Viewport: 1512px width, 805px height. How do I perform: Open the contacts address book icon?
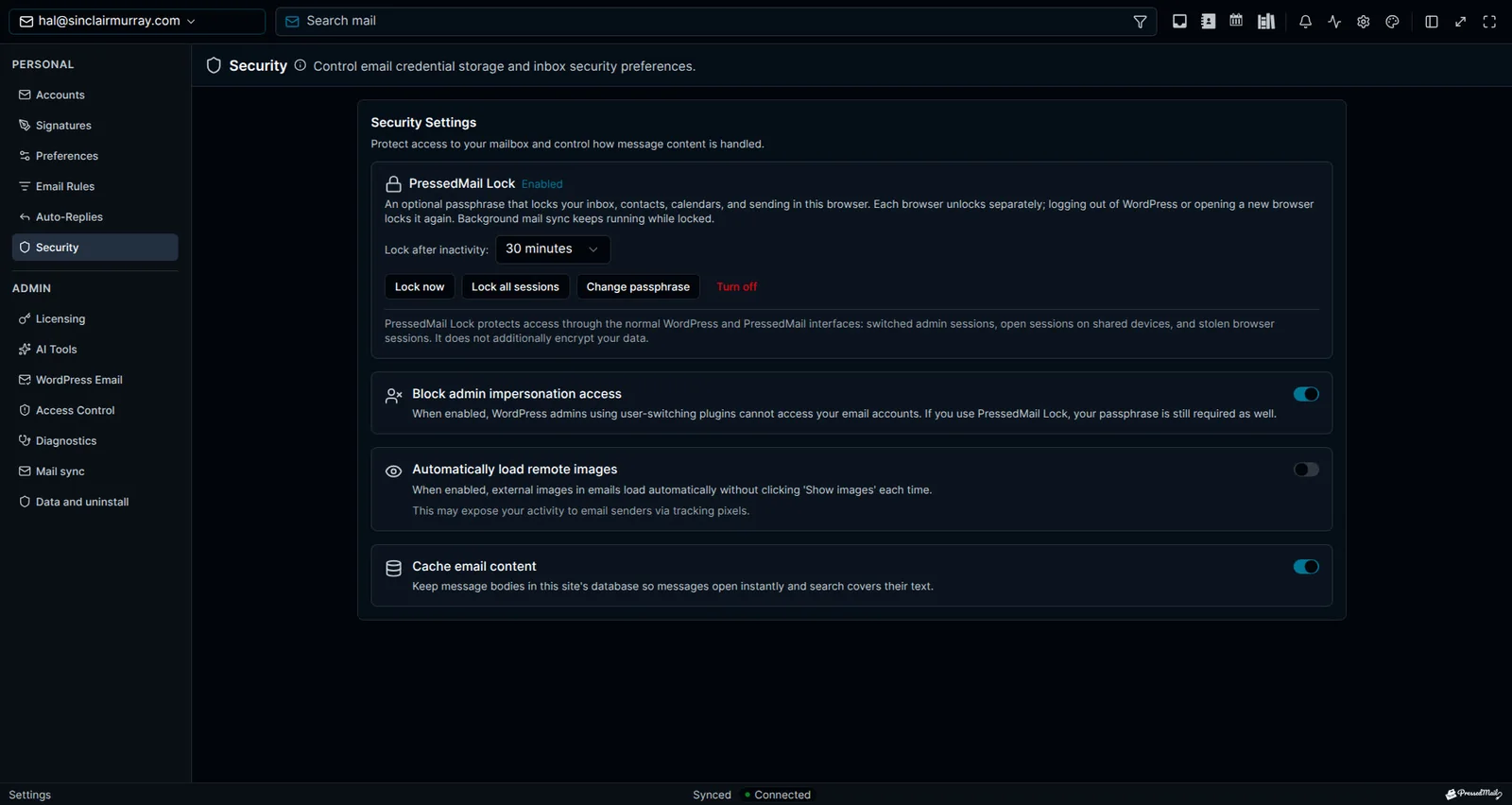(x=1208, y=21)
